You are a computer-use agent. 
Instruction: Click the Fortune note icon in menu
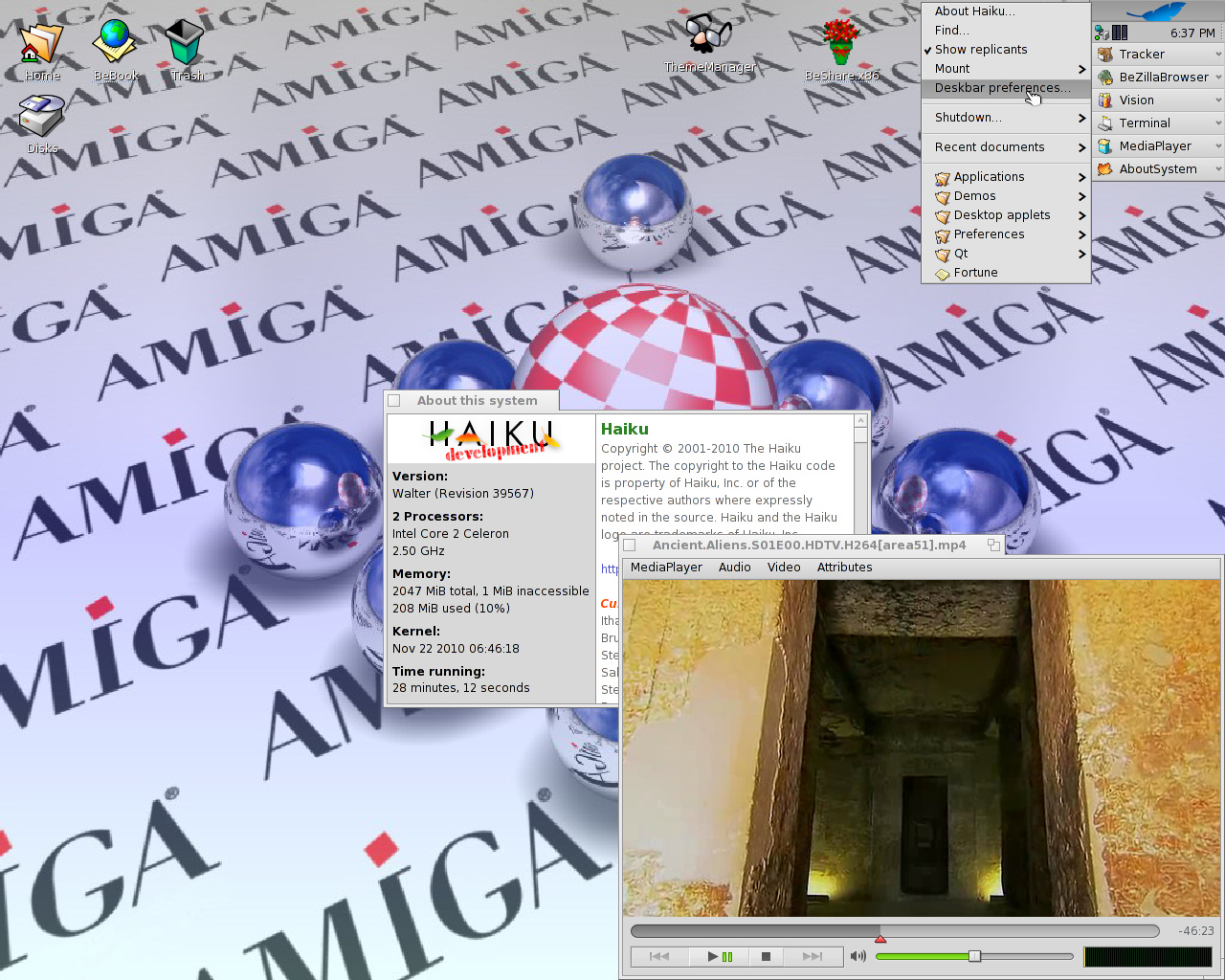click(x=943, y=274)
